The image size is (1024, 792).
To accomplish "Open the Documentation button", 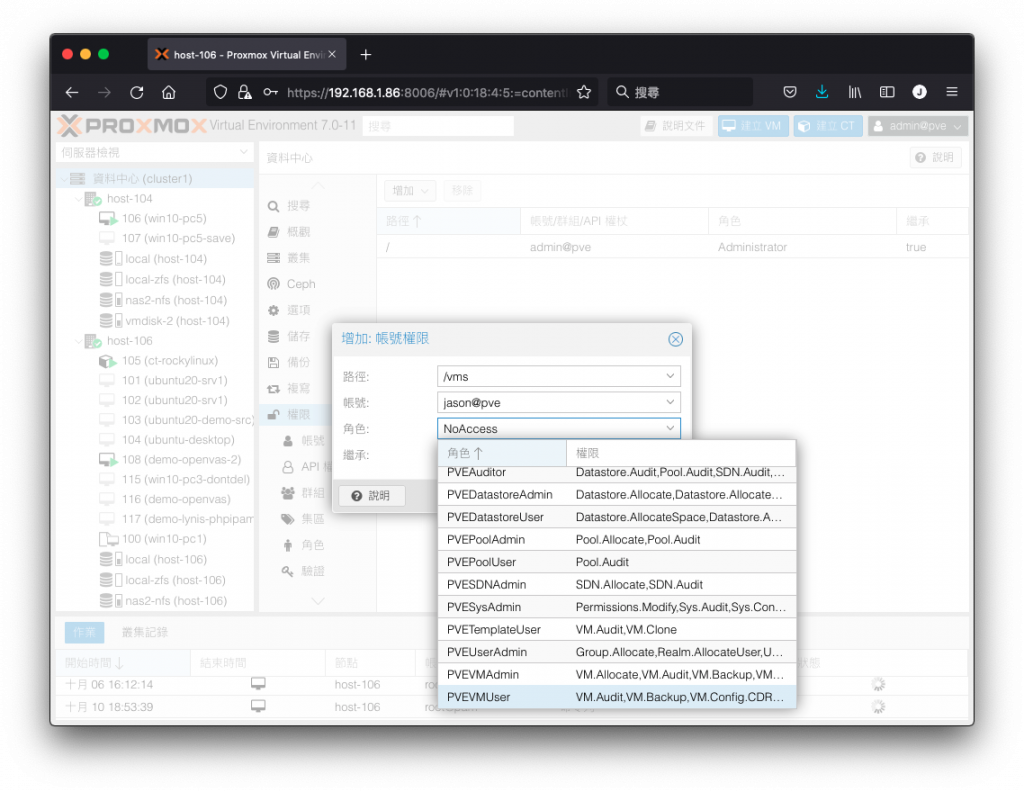I will click(x=676, y=126).
